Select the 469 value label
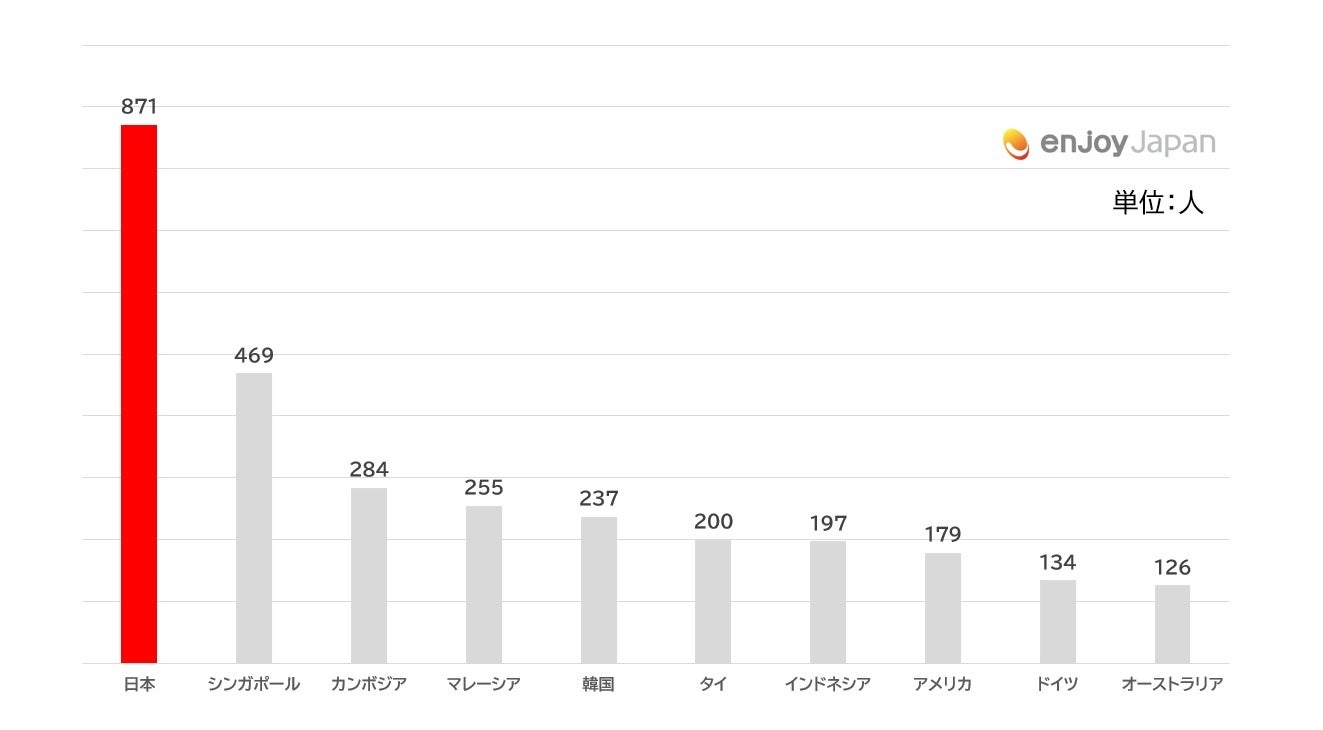Screen dimensions: 1323x730 tap(254, 355)
